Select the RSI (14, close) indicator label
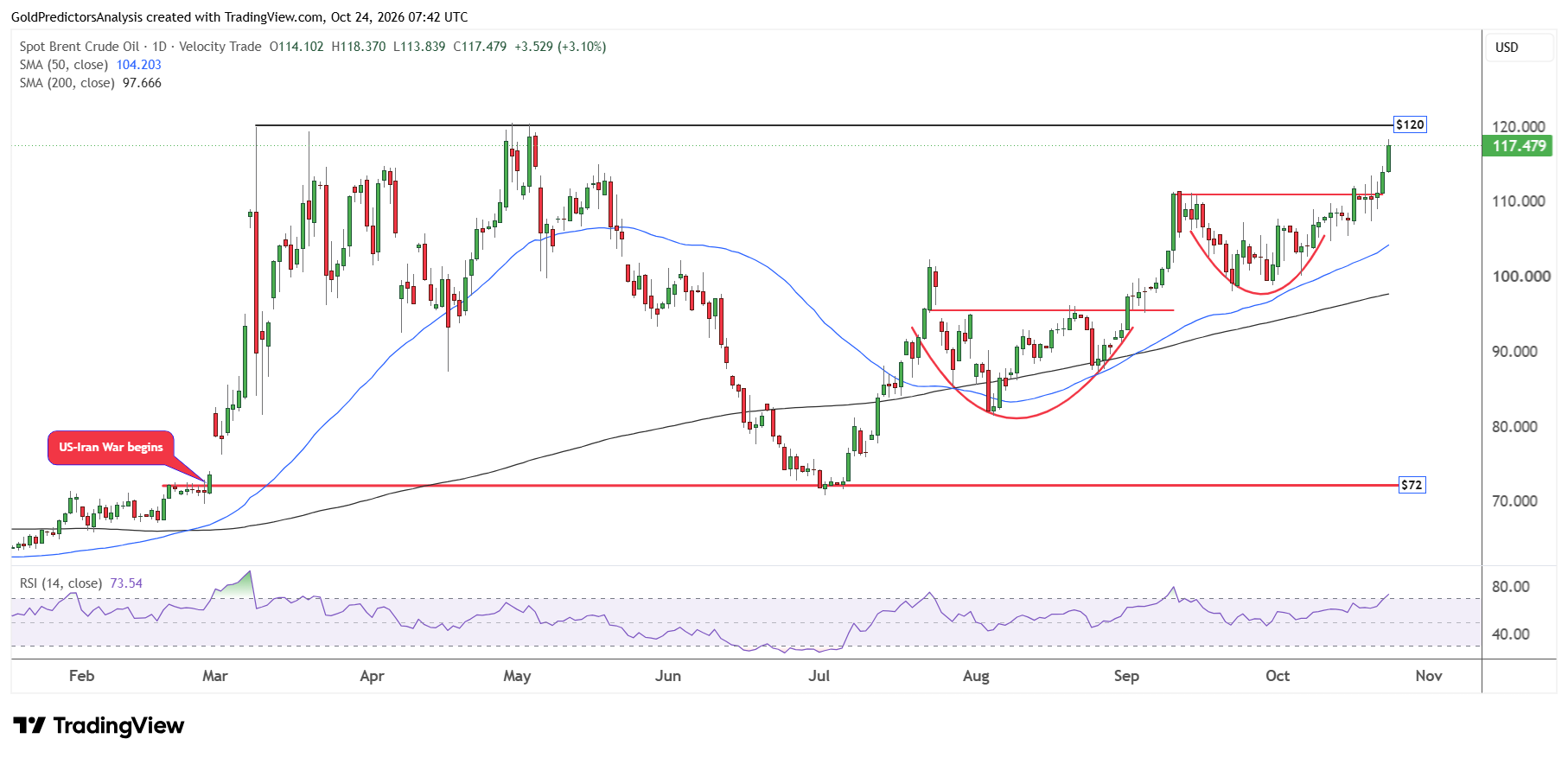Viewport: 1568px width, 758px height. (x=61, y=583)
